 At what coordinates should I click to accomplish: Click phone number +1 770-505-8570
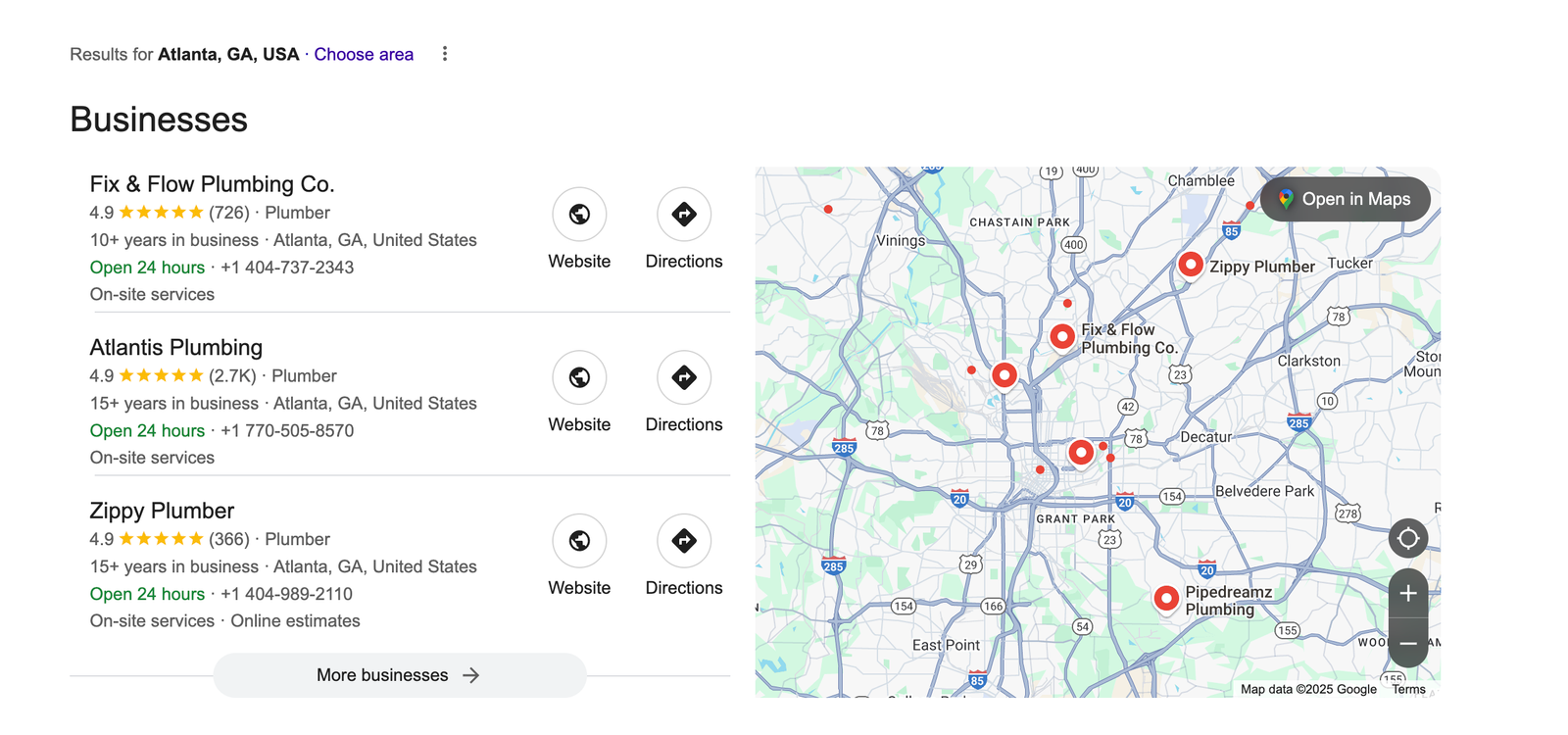287,431
